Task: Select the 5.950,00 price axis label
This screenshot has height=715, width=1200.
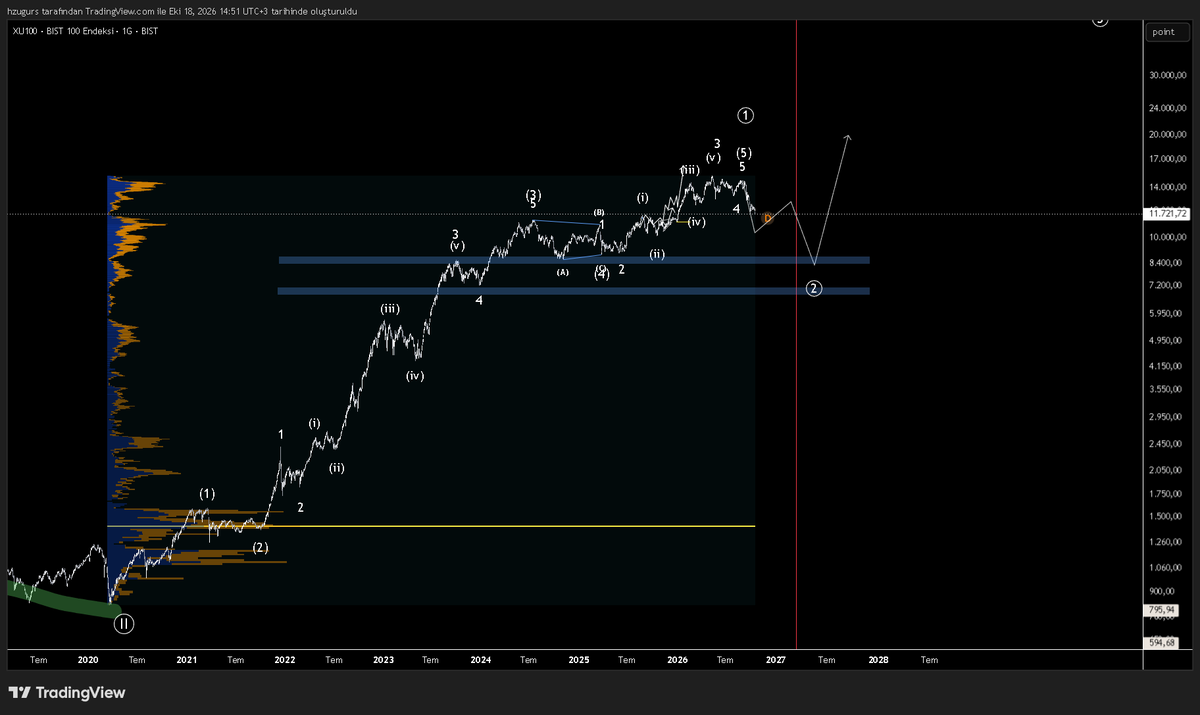Action: 1168,314
